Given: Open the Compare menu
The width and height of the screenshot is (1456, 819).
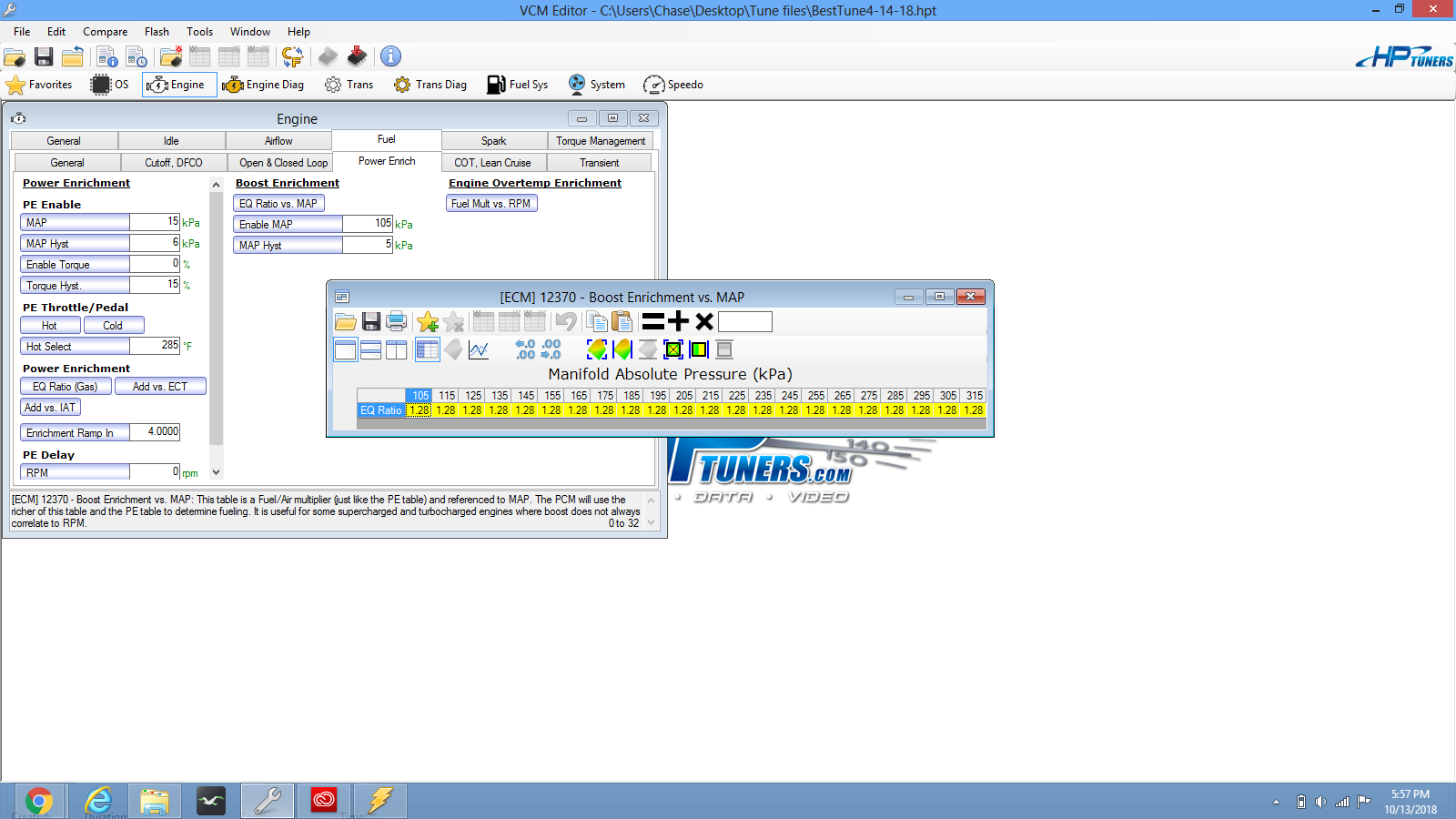Looking at the screenshot, I should pos(106,32).
